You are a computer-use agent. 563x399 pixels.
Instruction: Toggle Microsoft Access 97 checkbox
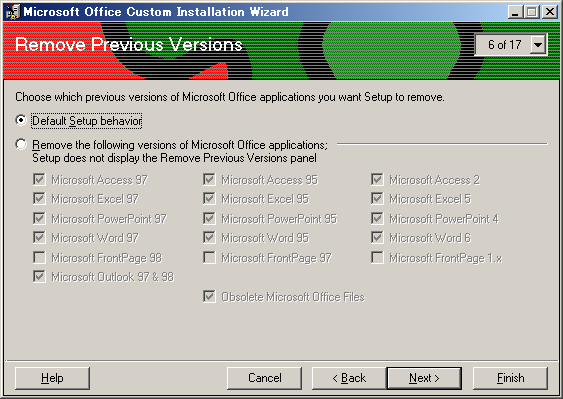(x=39, y=179)
